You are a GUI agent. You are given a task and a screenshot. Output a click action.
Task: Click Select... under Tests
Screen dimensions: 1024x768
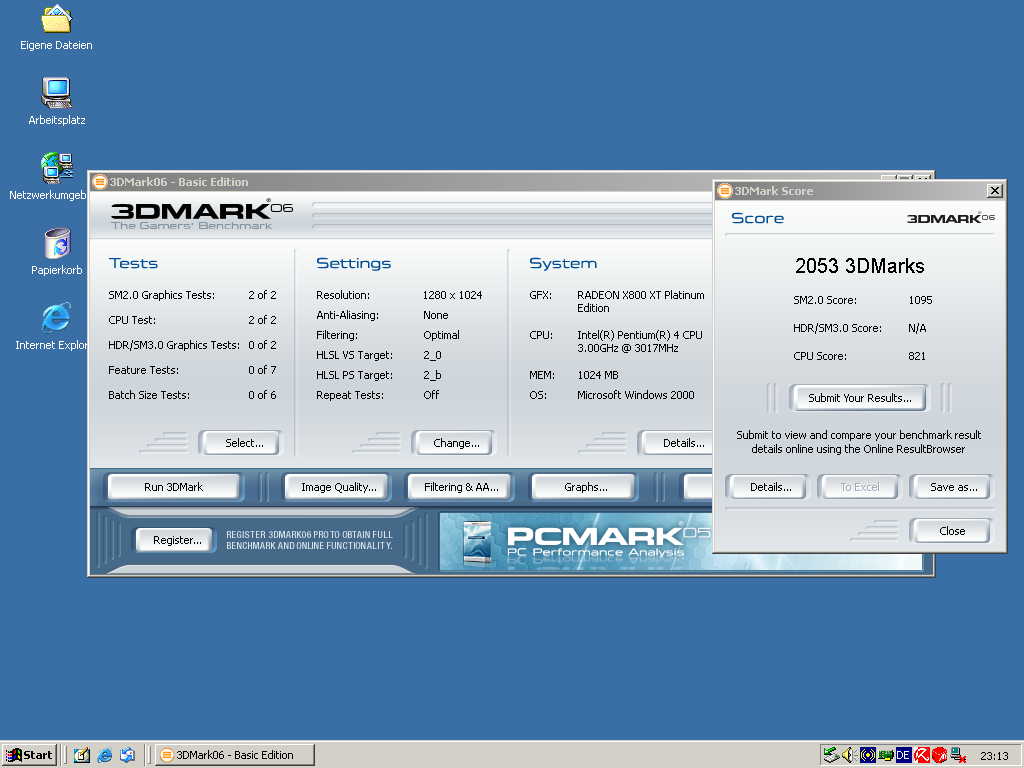click(x=240, y=443)
